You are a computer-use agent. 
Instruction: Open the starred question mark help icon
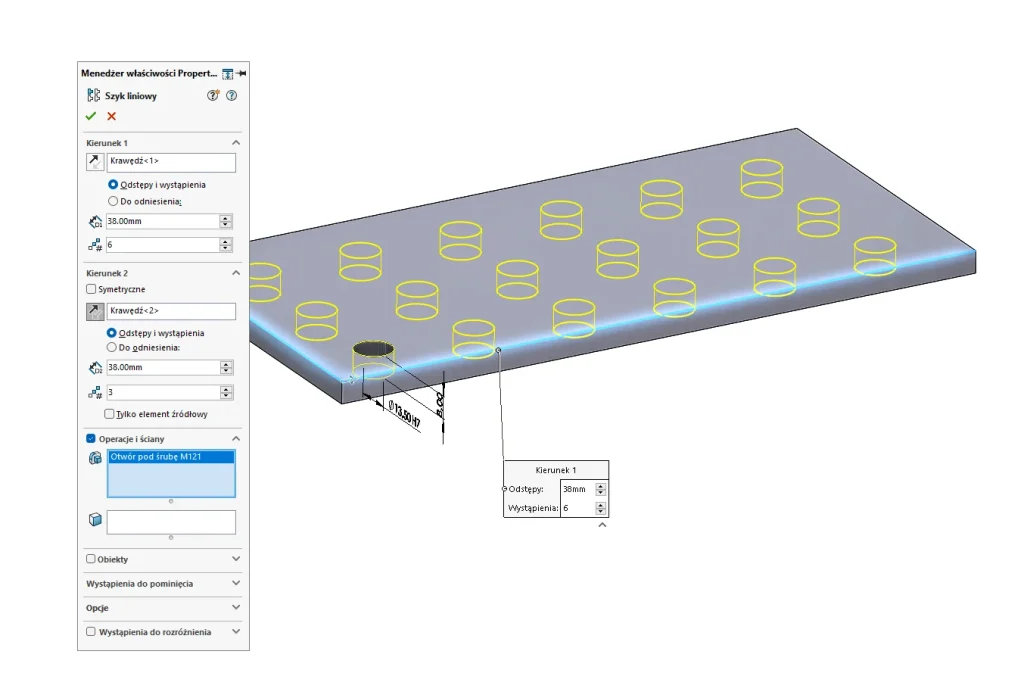coord(213,95)
